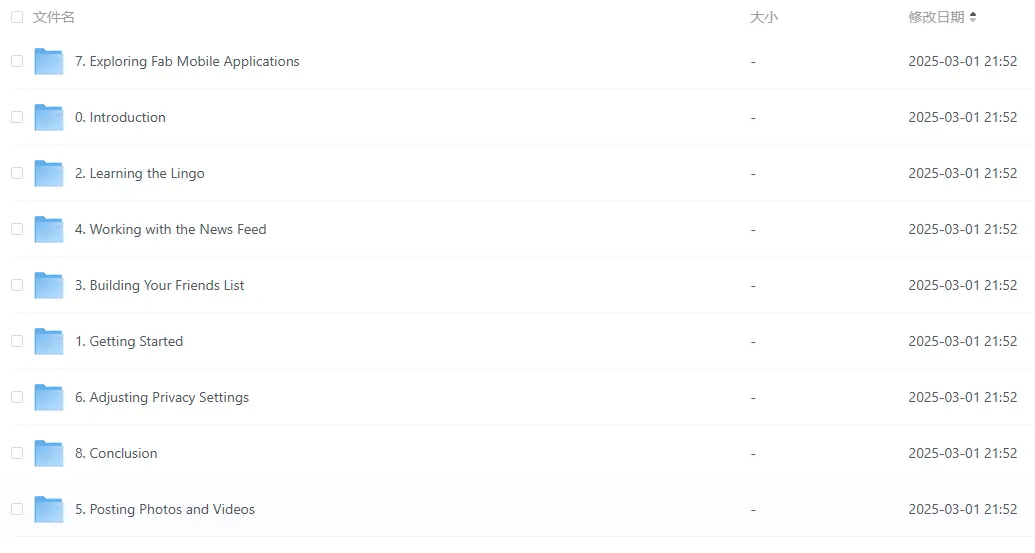The height and width of the screenshot is (553, 1035).
Task: Toggle the select-all checkbox in the header
Action: click(x=17, y=17)
